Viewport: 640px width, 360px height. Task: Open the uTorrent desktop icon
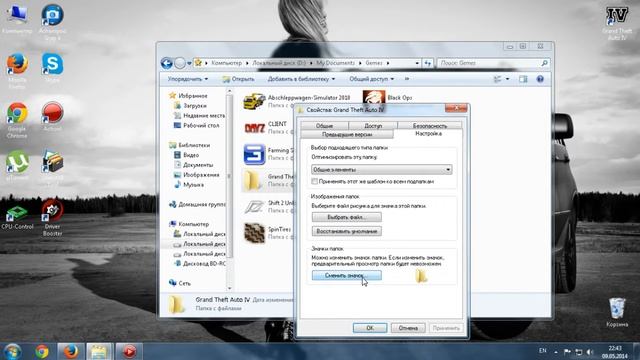[17, 165]
